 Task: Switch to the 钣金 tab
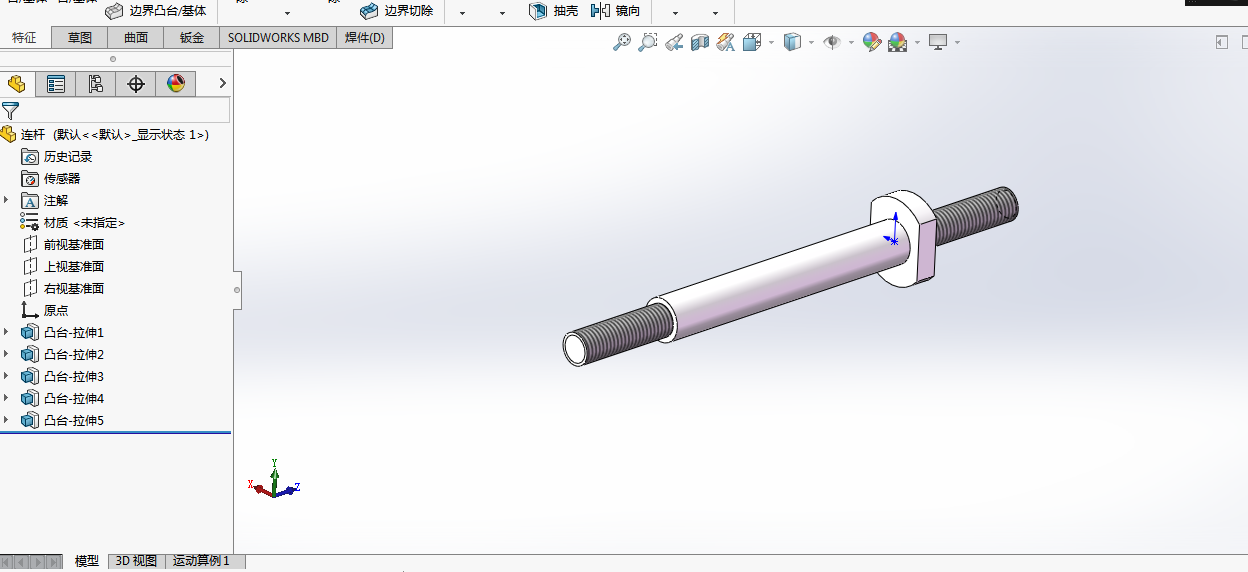coord(192,38)
